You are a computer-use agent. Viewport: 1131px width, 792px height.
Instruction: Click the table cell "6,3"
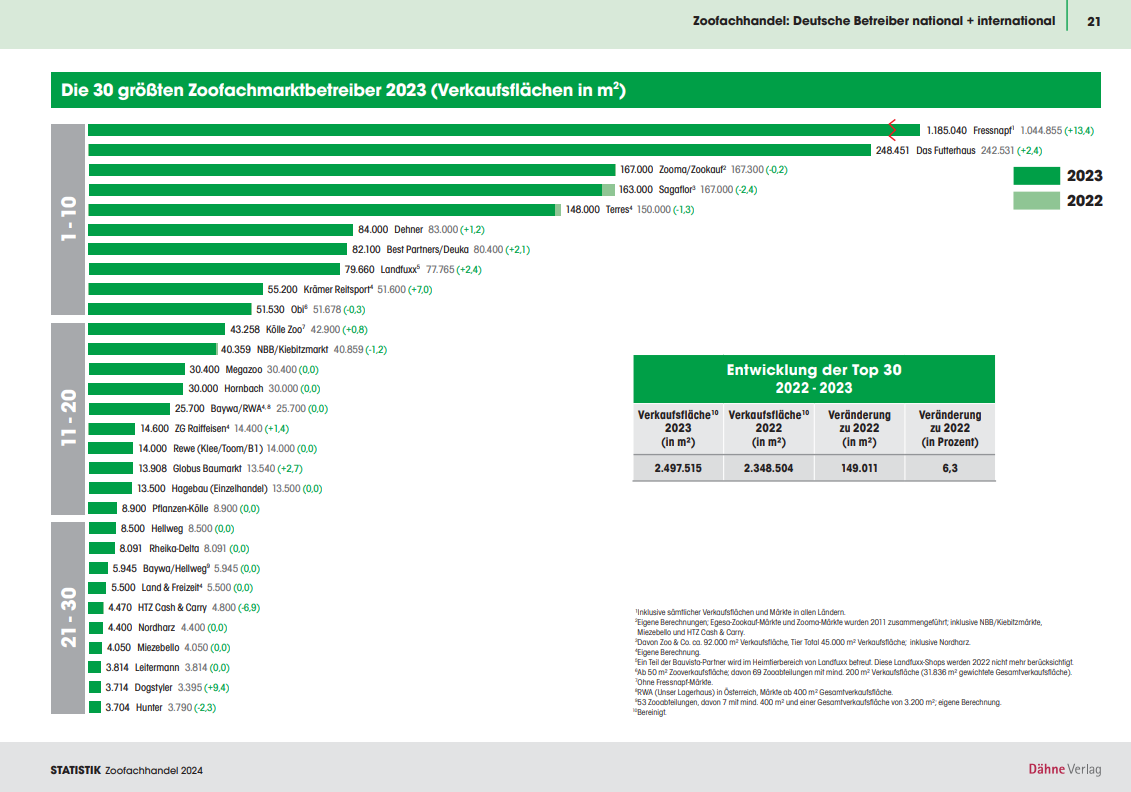pos(950,468)
